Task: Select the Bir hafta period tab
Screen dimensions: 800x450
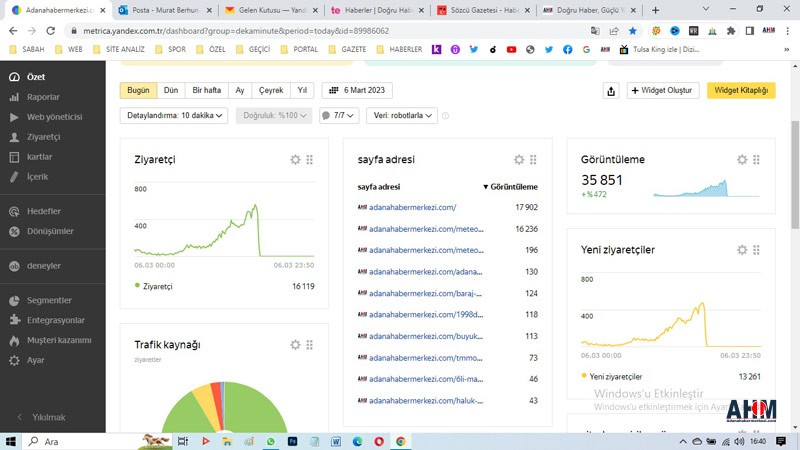Action: point(207,90)
